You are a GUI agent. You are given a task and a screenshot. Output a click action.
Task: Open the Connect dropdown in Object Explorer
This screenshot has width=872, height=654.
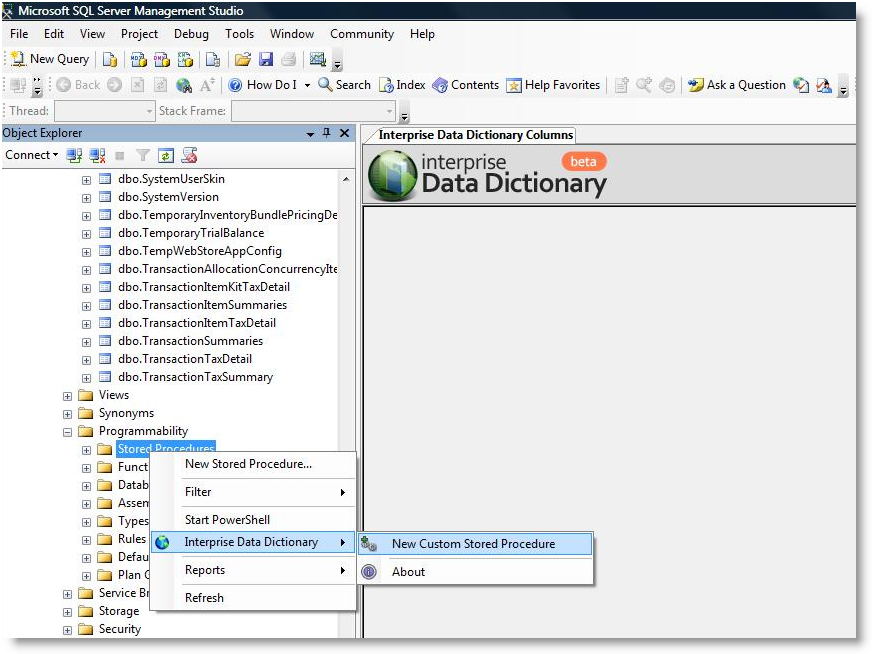(x=31, y=155)
